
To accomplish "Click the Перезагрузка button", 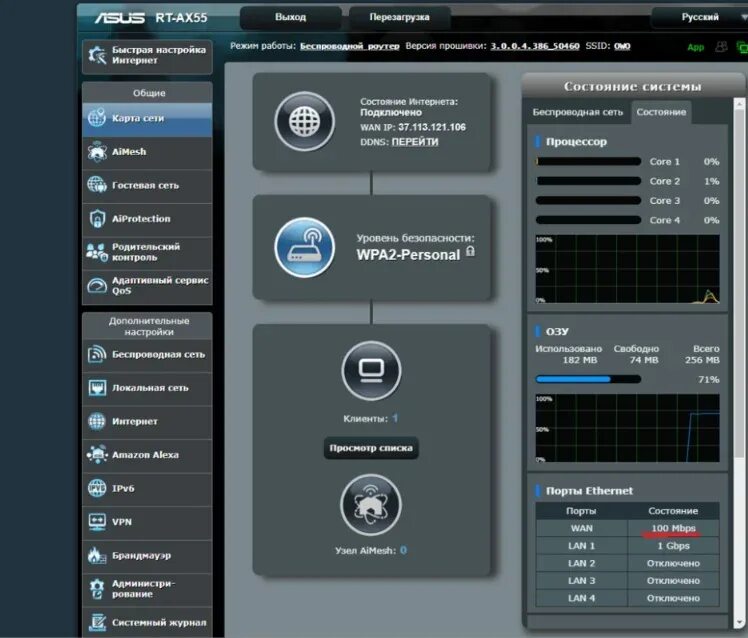I will (399, 17).
